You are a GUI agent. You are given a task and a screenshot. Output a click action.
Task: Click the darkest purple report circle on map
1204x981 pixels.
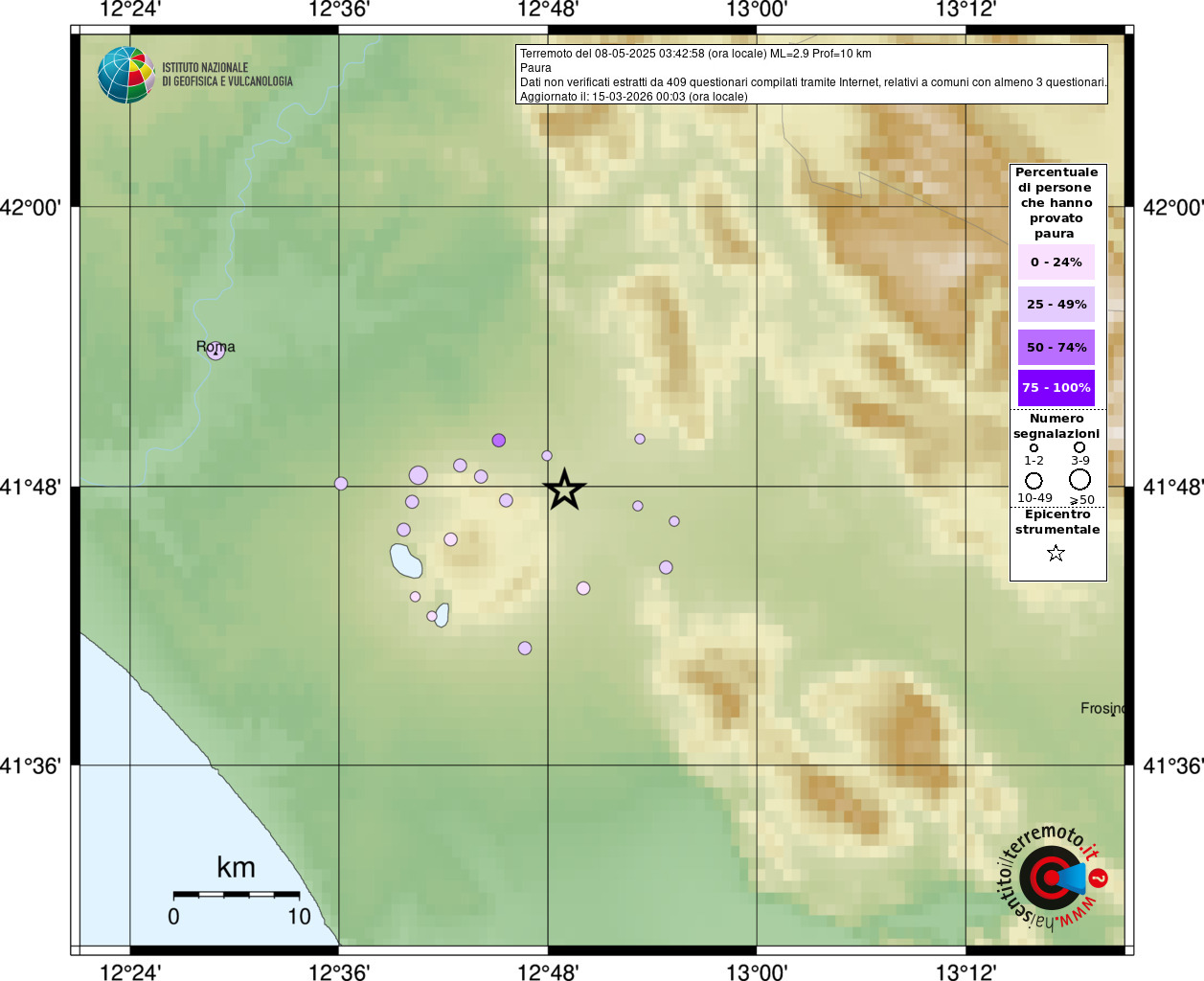pyautogui.click(x=499, y=441)
